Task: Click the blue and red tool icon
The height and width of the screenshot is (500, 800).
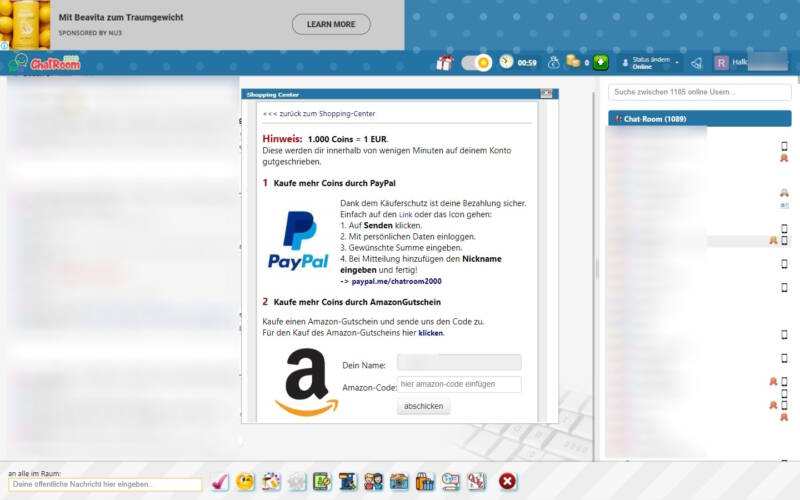Action: point(348,481)
